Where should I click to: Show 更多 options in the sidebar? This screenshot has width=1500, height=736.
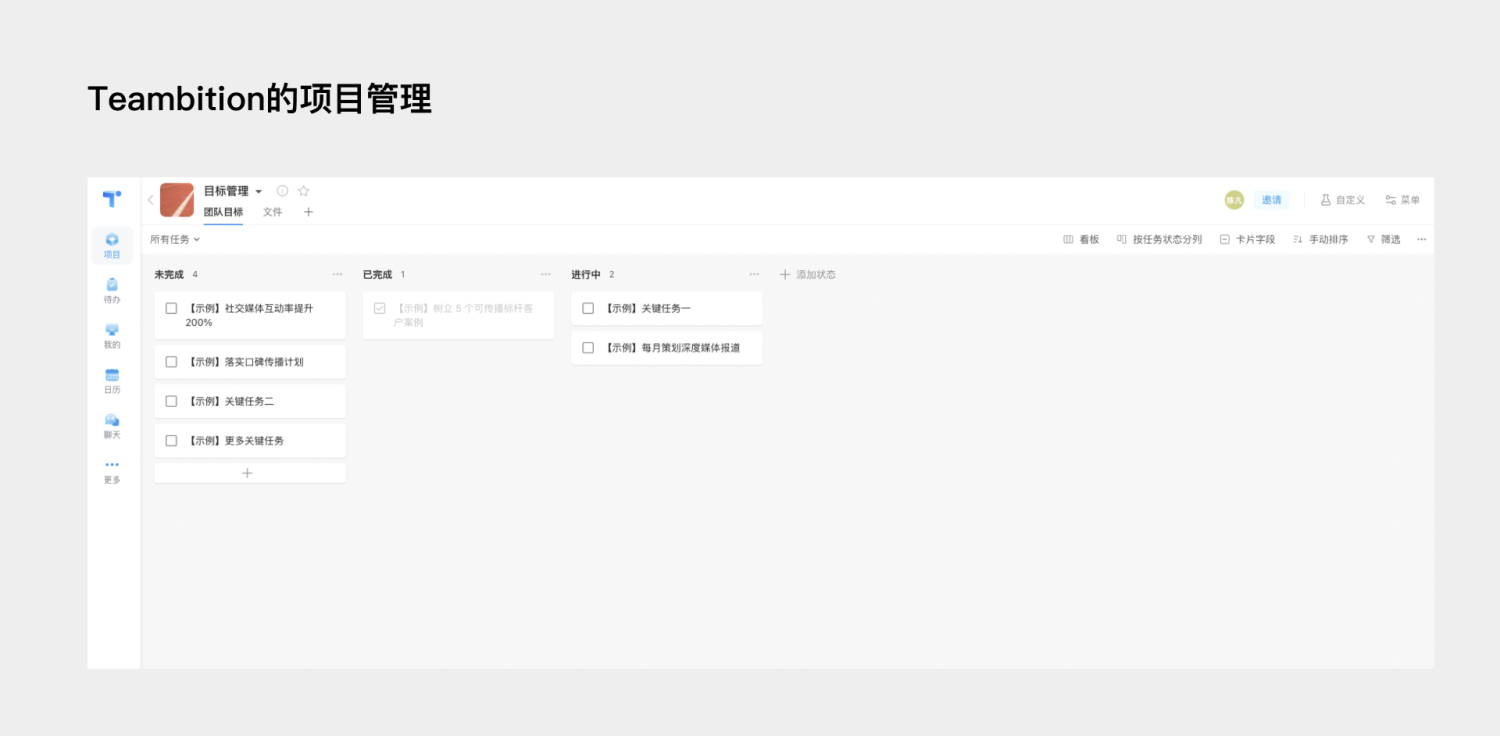coord(112,471)
